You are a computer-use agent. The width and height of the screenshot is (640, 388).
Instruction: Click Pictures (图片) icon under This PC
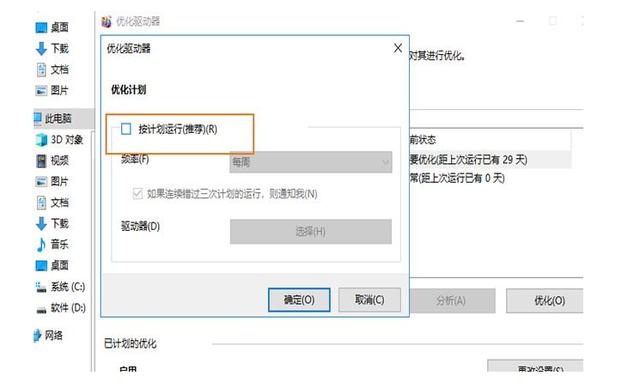tap(41, 181)
